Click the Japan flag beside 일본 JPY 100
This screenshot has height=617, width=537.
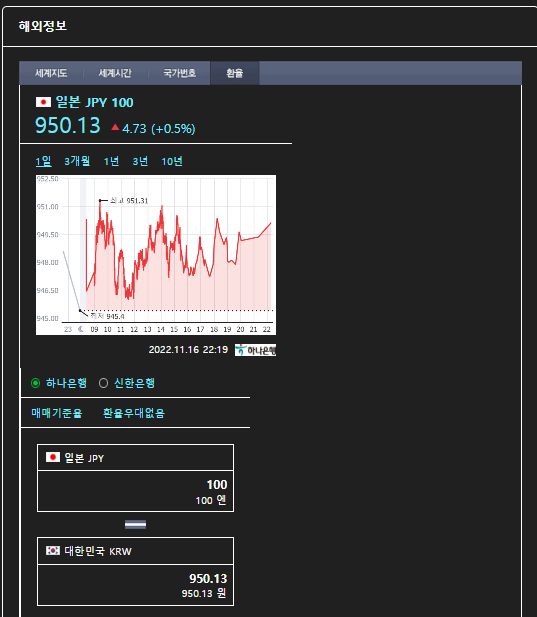tap(43, 102)
